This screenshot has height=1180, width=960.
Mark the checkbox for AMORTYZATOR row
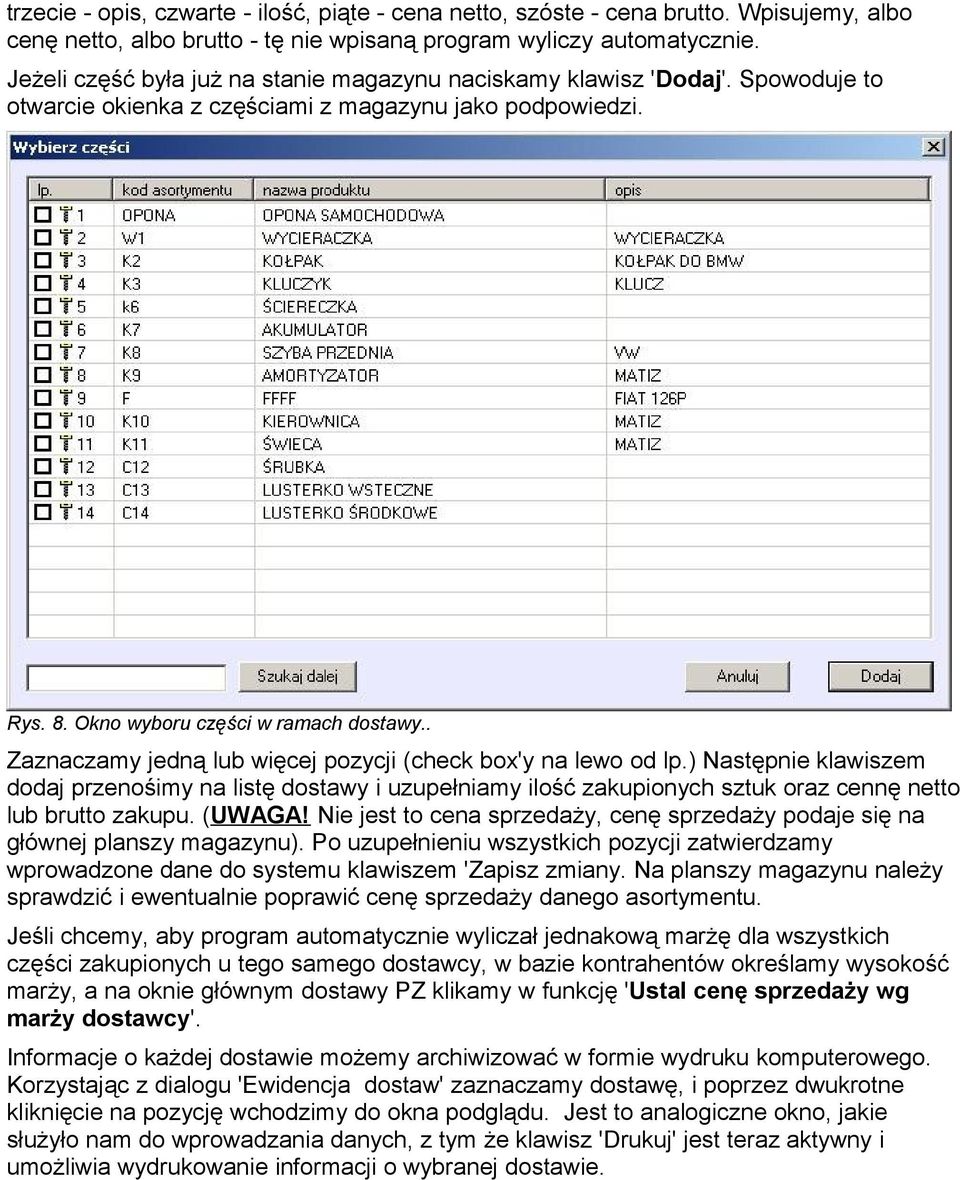click(43, 375)
